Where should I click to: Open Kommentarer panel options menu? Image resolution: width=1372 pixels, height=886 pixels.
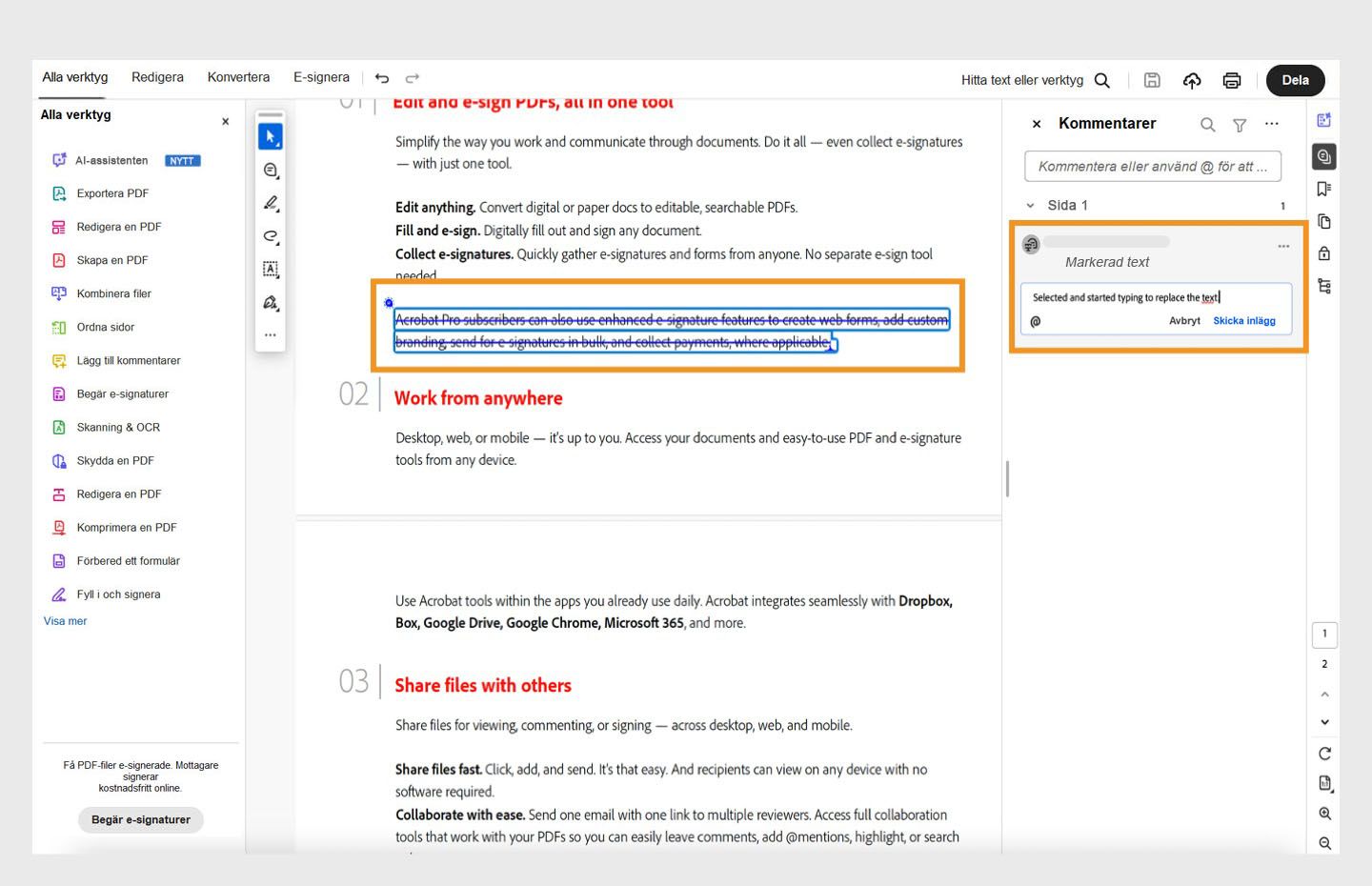(x=1272, y=124)
